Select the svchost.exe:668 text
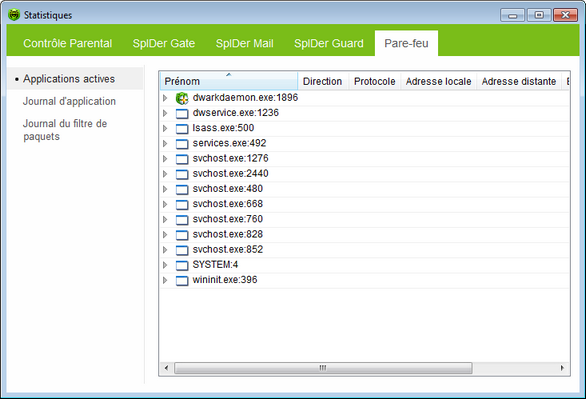 [228, 204]
